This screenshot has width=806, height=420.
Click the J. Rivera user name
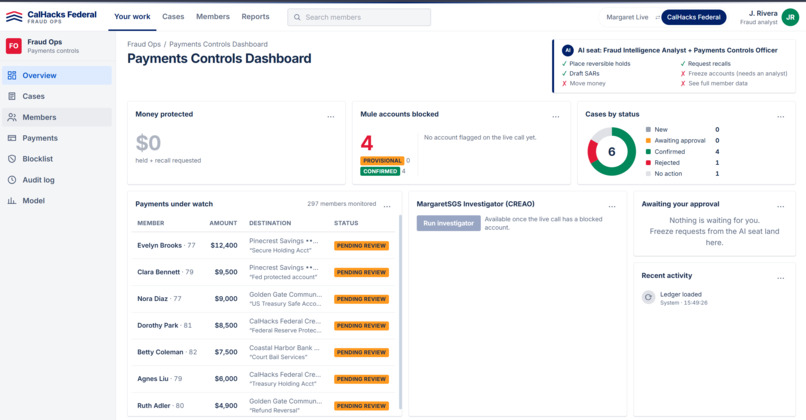[x=763, y=13]
